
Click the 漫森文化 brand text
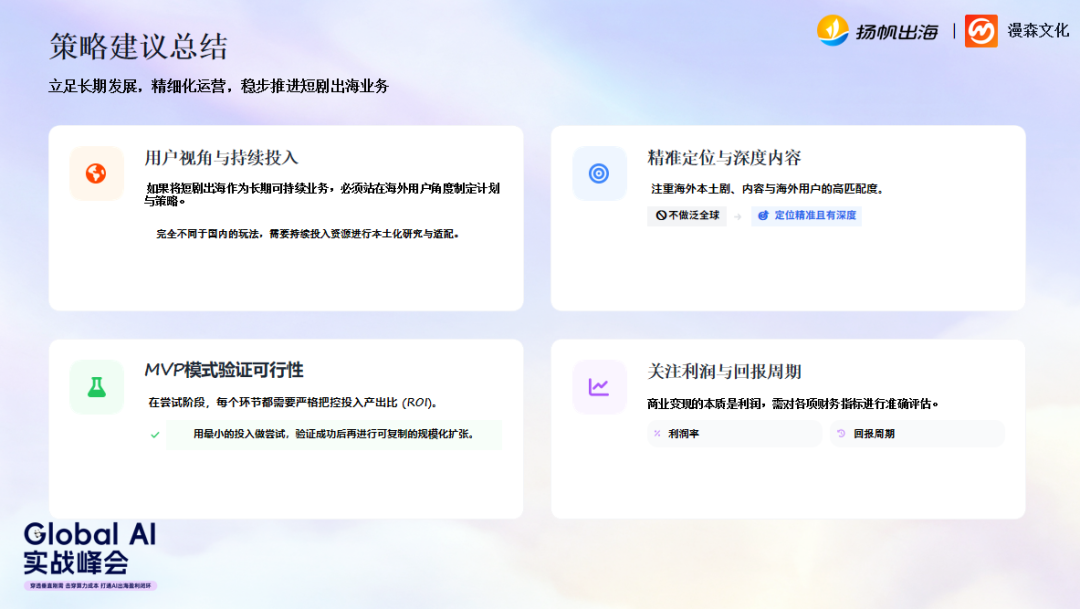(x=1038, y=30)
